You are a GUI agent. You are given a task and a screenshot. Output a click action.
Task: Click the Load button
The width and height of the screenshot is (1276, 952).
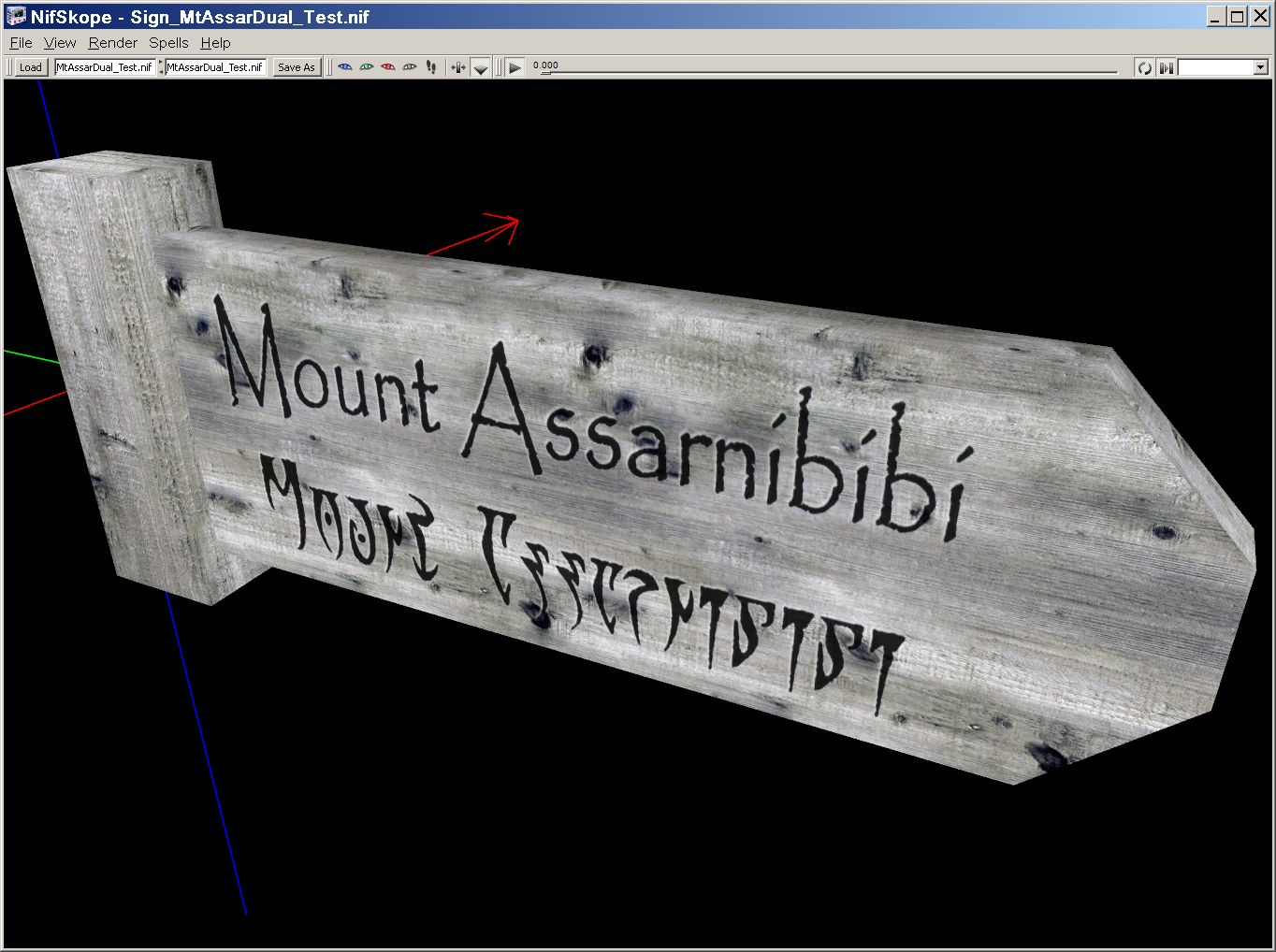click(x=30, y=67)
